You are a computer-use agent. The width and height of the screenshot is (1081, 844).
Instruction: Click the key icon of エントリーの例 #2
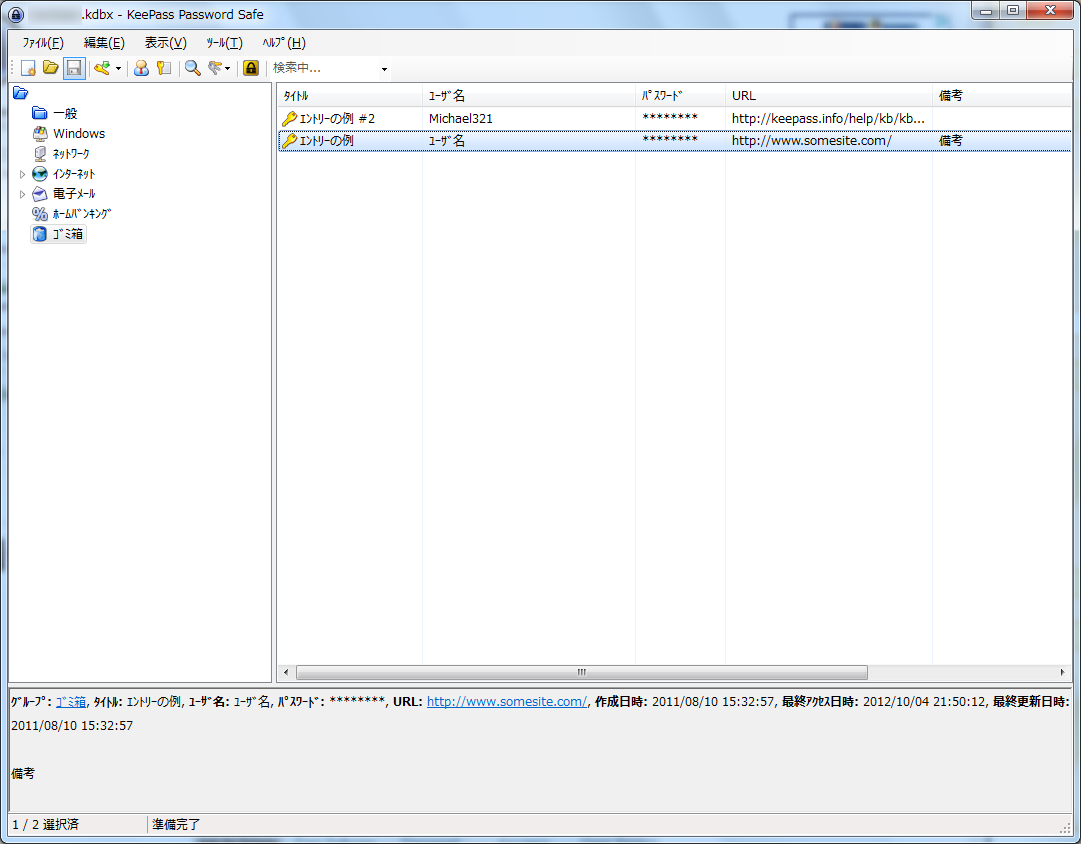tap(290, 119)
